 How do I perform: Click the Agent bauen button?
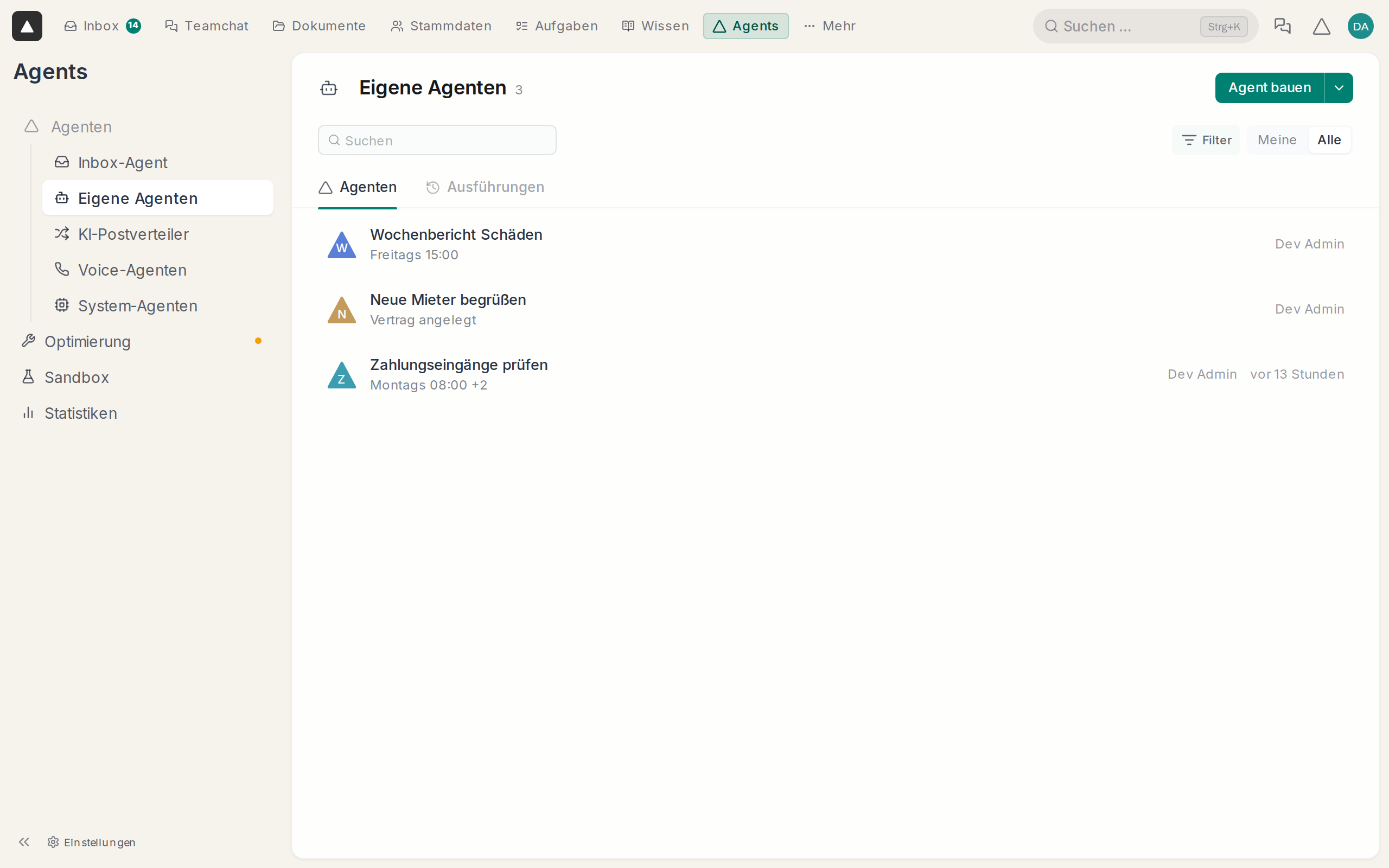tap(1269, 88)
